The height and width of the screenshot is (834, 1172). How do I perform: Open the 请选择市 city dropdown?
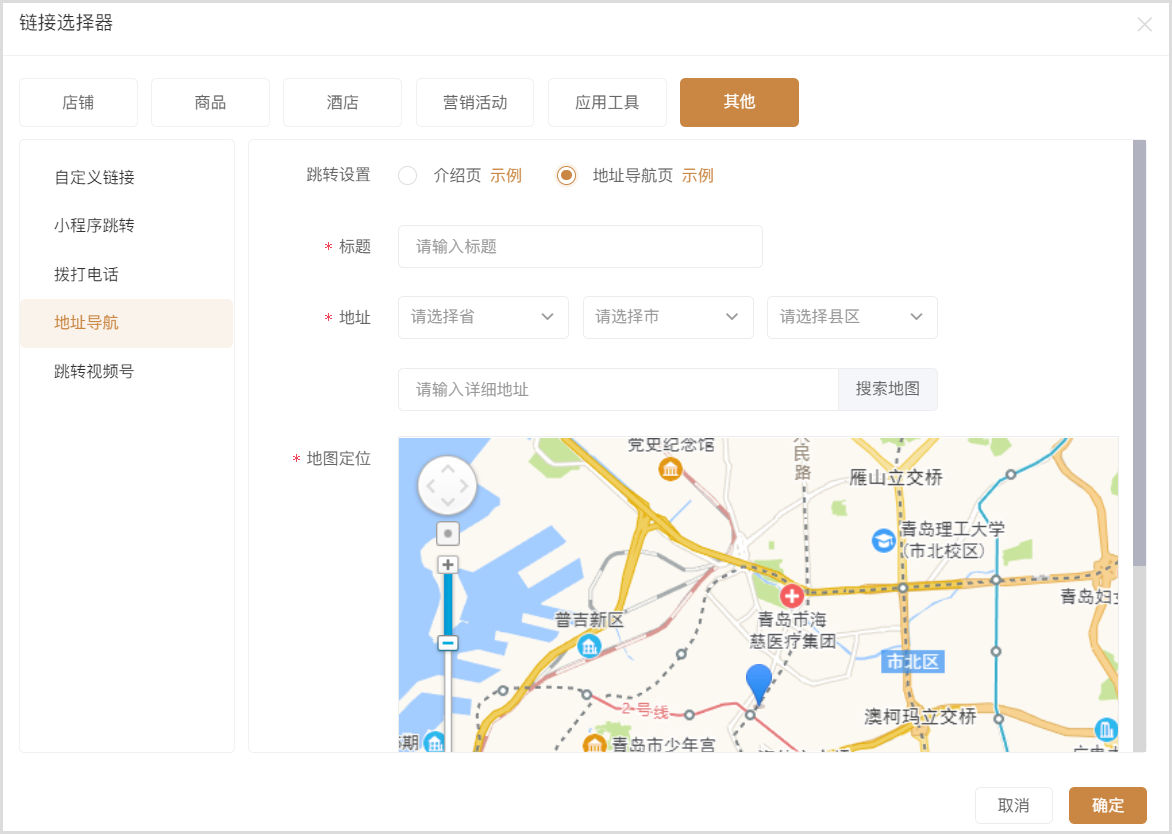(x=668, y=317)
